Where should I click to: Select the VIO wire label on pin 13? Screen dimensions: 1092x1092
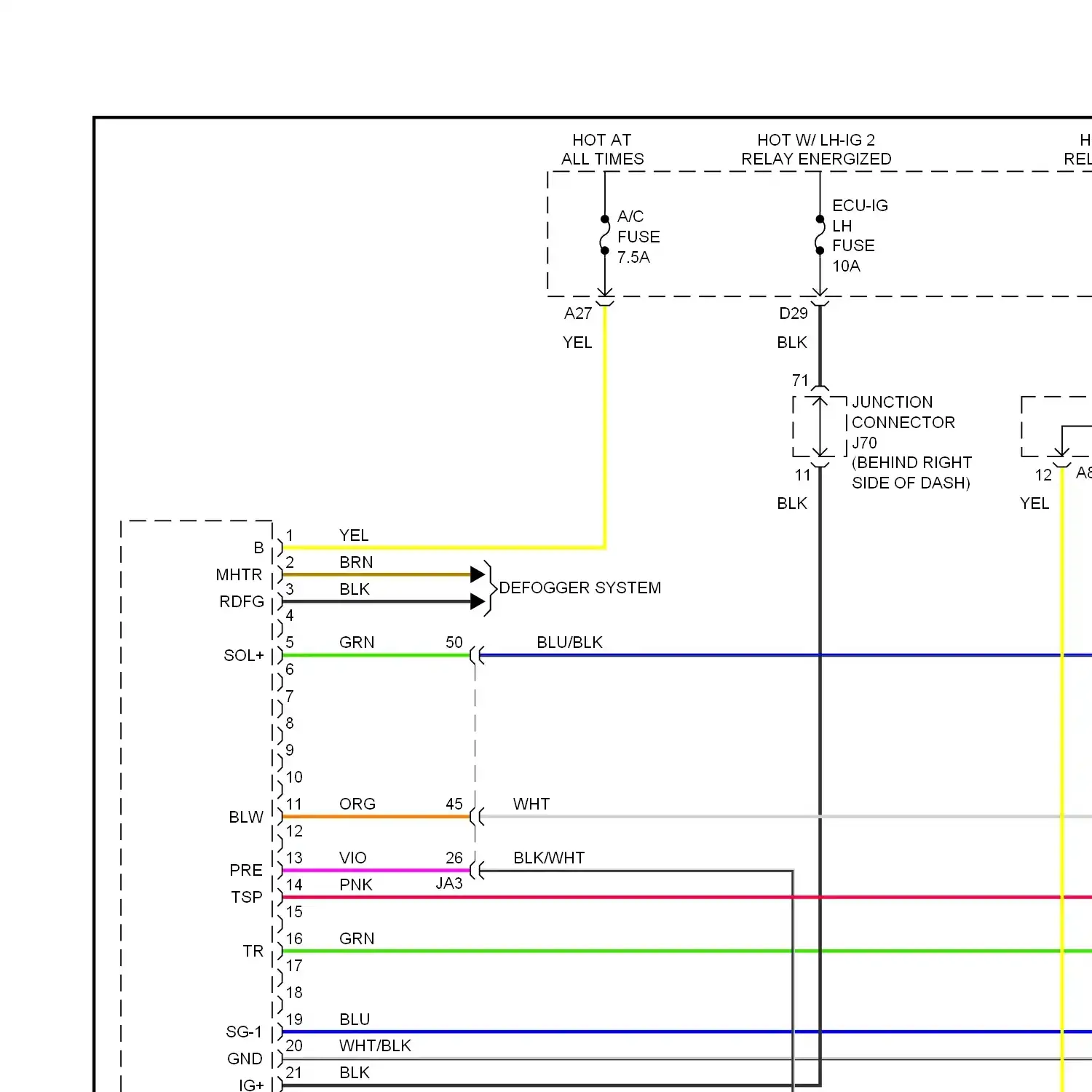click(353, 858)
